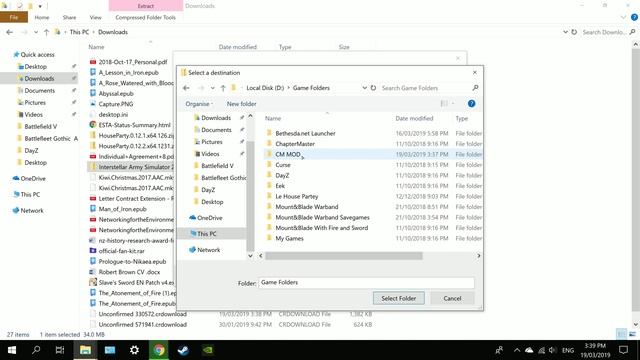Viewport: 640px width, 360px height.
Task: Click the Select Folder button
Action: click(x=398, y=298)
